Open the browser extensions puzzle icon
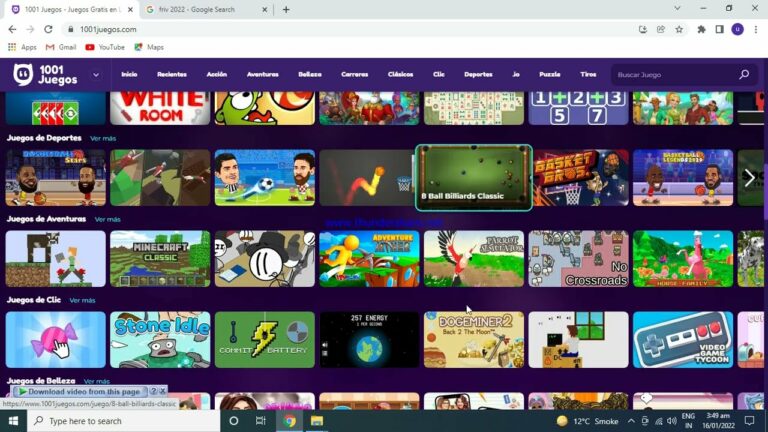768x432 pixels. [701, 29]
